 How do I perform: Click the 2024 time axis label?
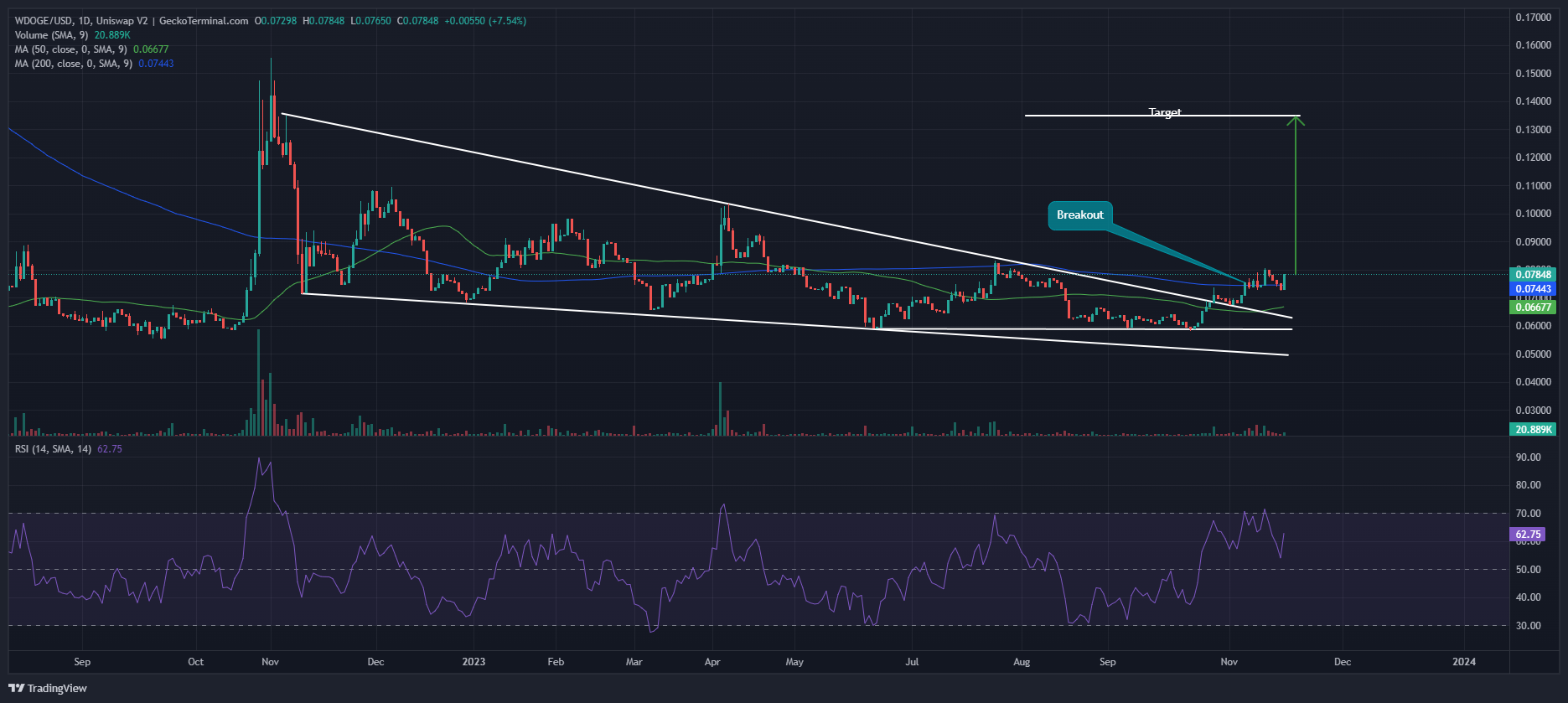tap(1464, 662)
